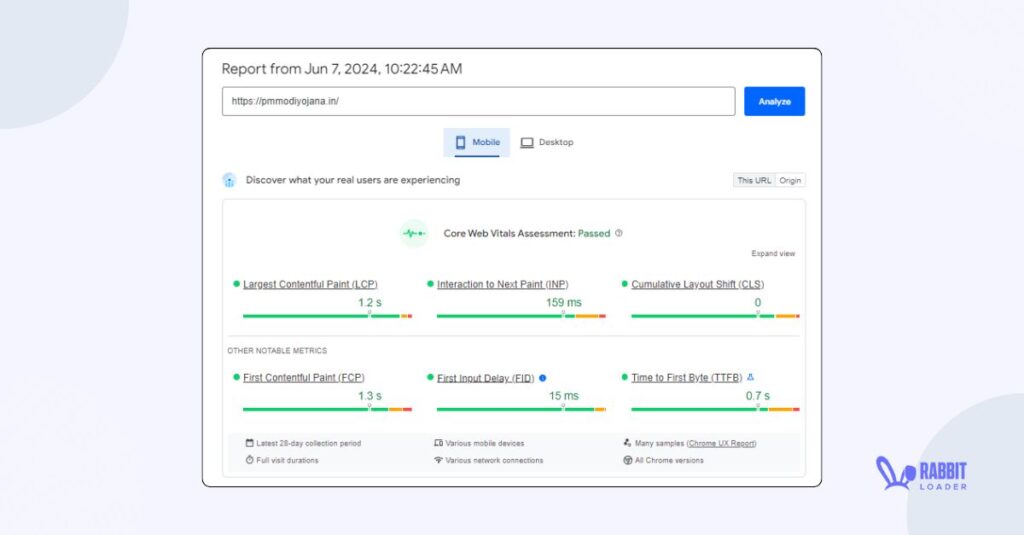
Task: Click the LCP distribution bar
Action: point(327,316)
